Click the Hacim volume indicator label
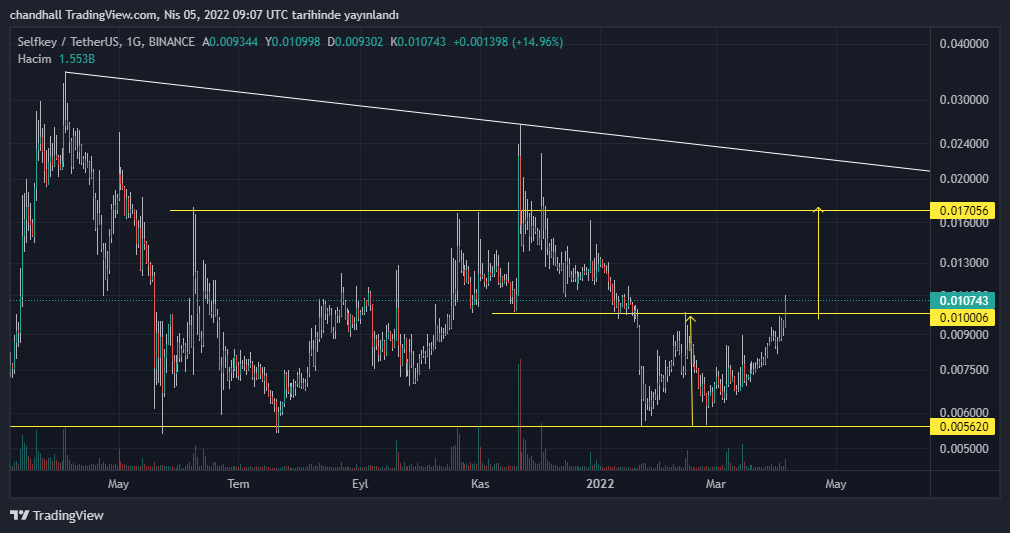The image size is (1010, 533). (x=34, y=59)
